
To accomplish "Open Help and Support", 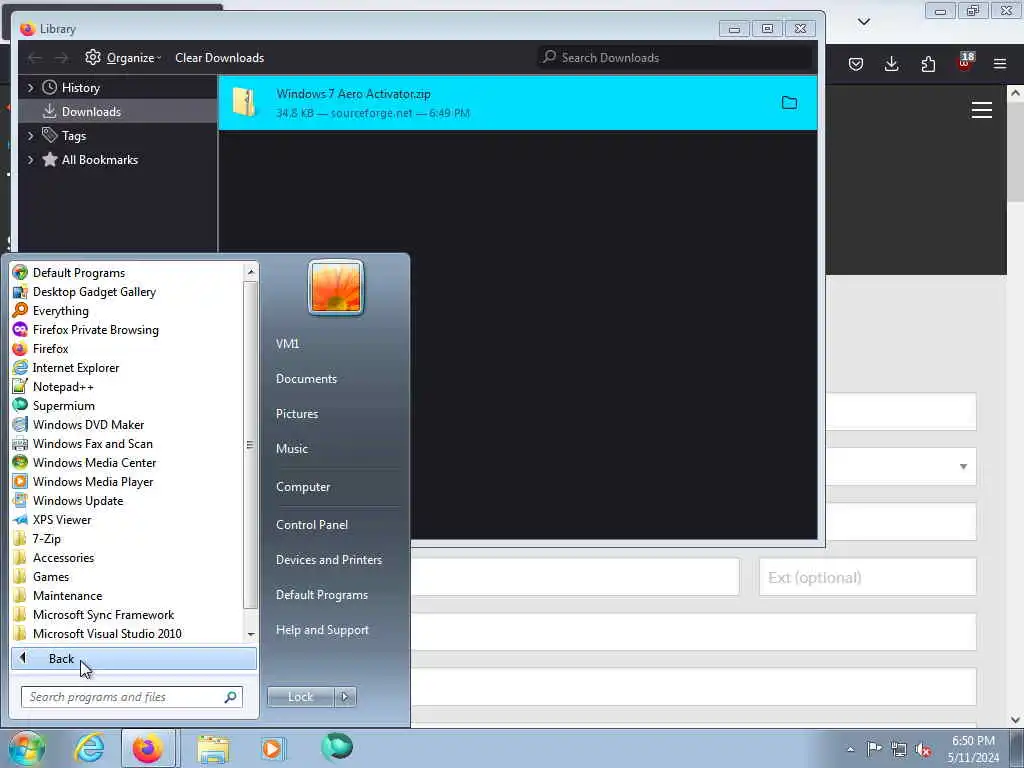I will [x=322, y=630].
